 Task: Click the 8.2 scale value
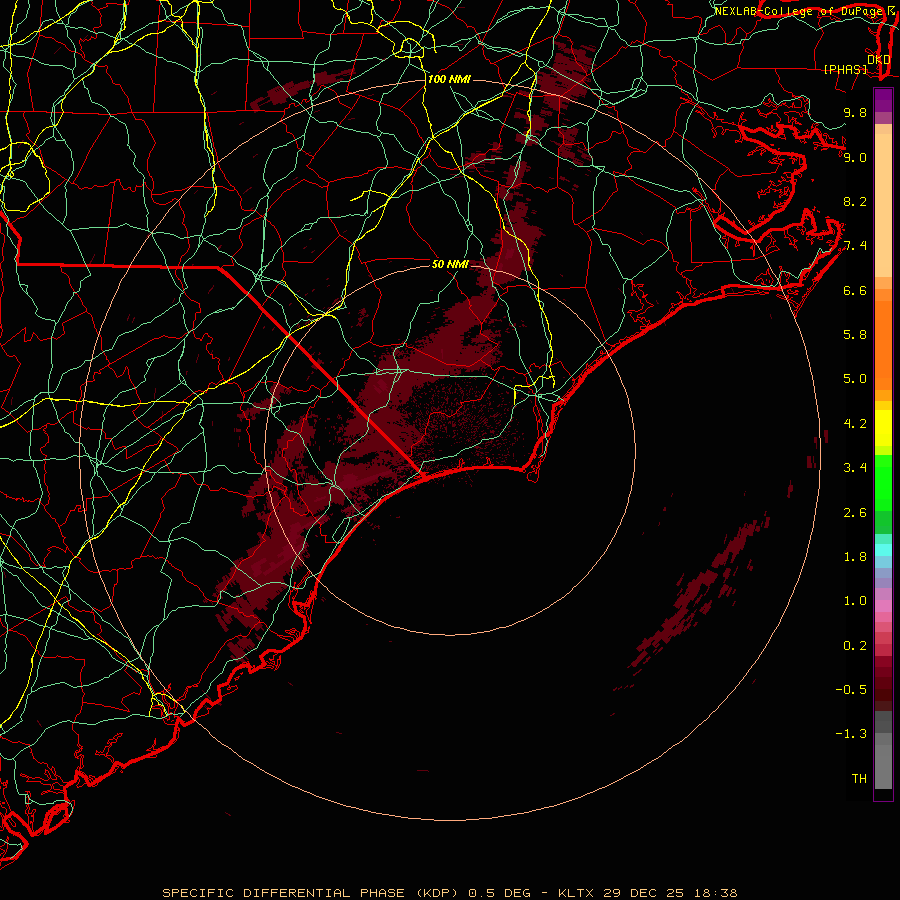(x=855, y=201)
